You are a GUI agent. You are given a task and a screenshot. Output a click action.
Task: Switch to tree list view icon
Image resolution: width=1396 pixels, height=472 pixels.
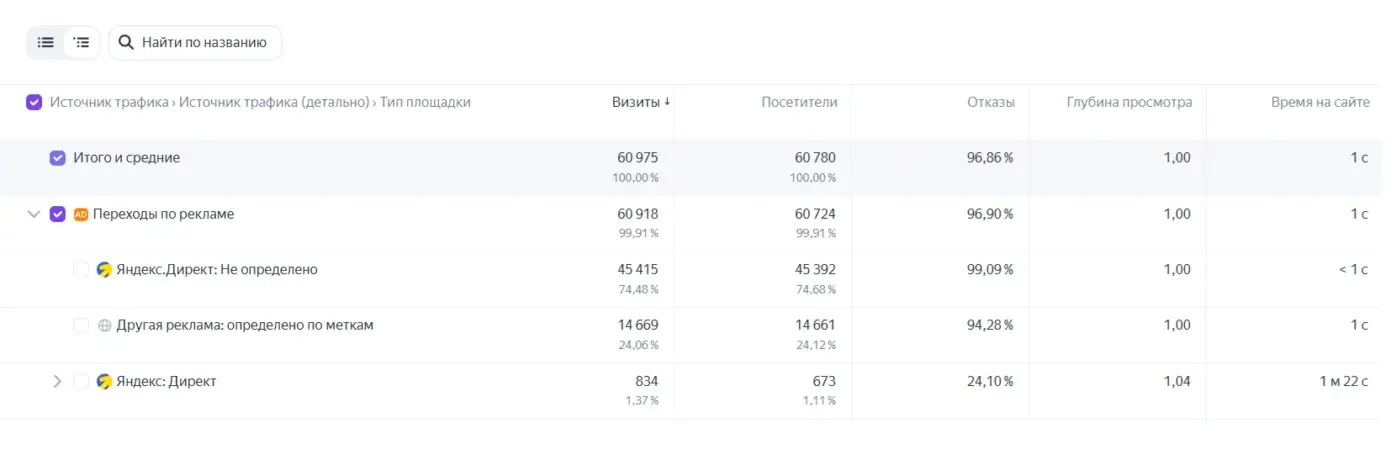[81, 43]
